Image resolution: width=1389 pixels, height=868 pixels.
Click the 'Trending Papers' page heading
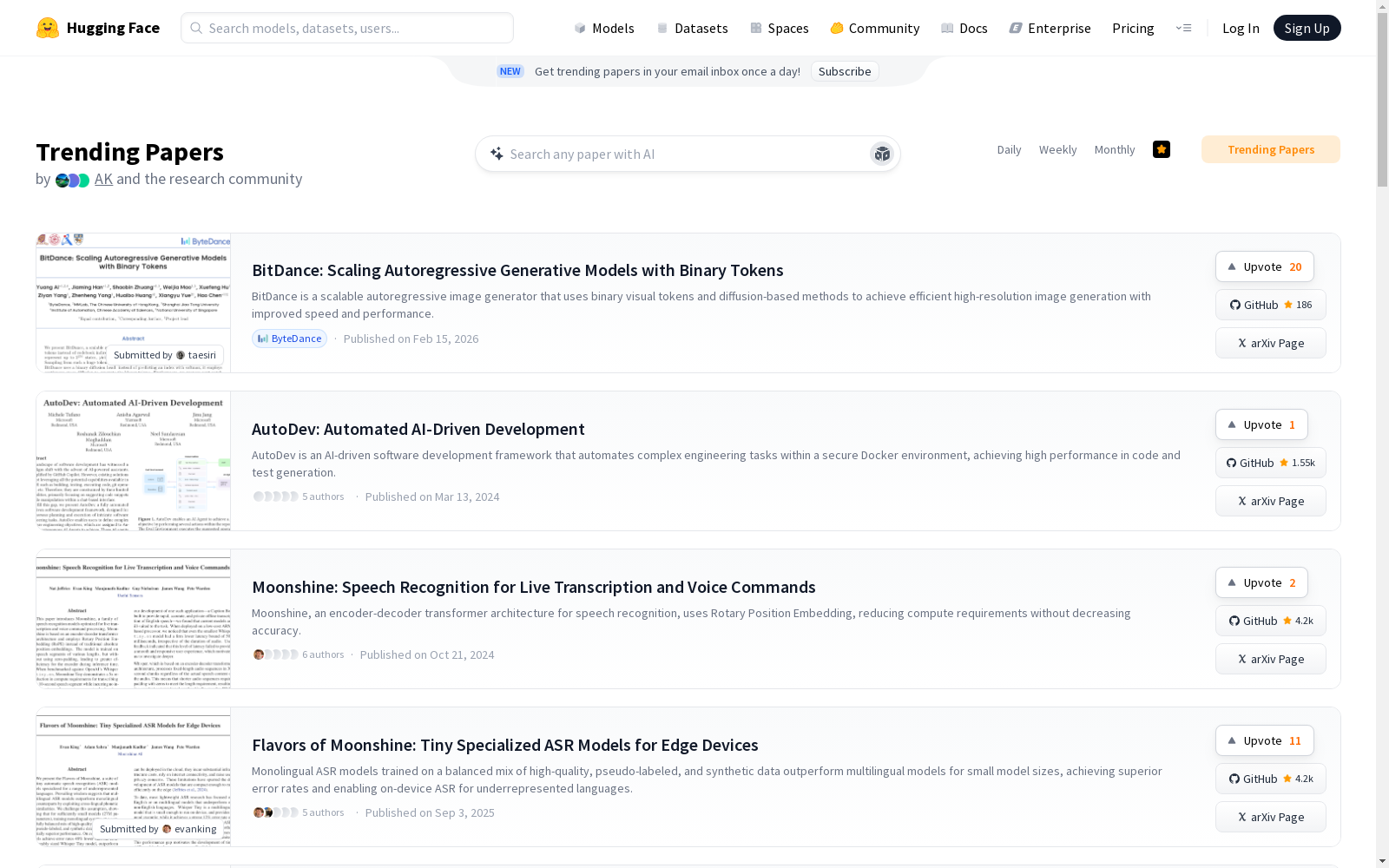coord(129,152)
